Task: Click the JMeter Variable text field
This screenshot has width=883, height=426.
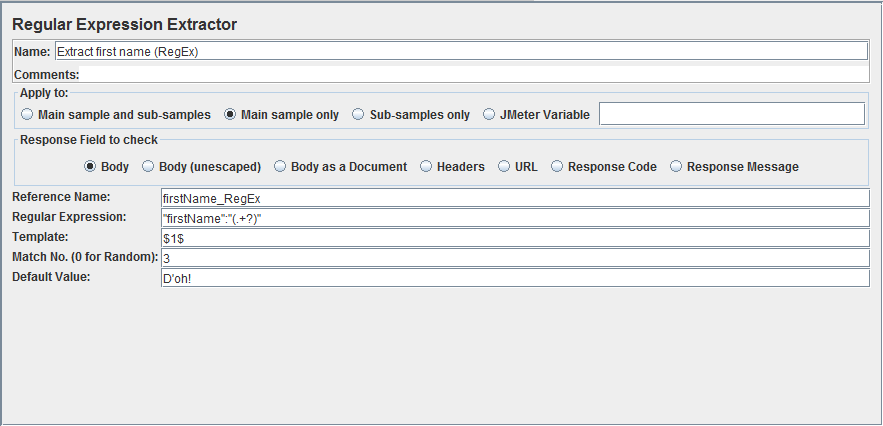Action: click(x=732, y=114)
